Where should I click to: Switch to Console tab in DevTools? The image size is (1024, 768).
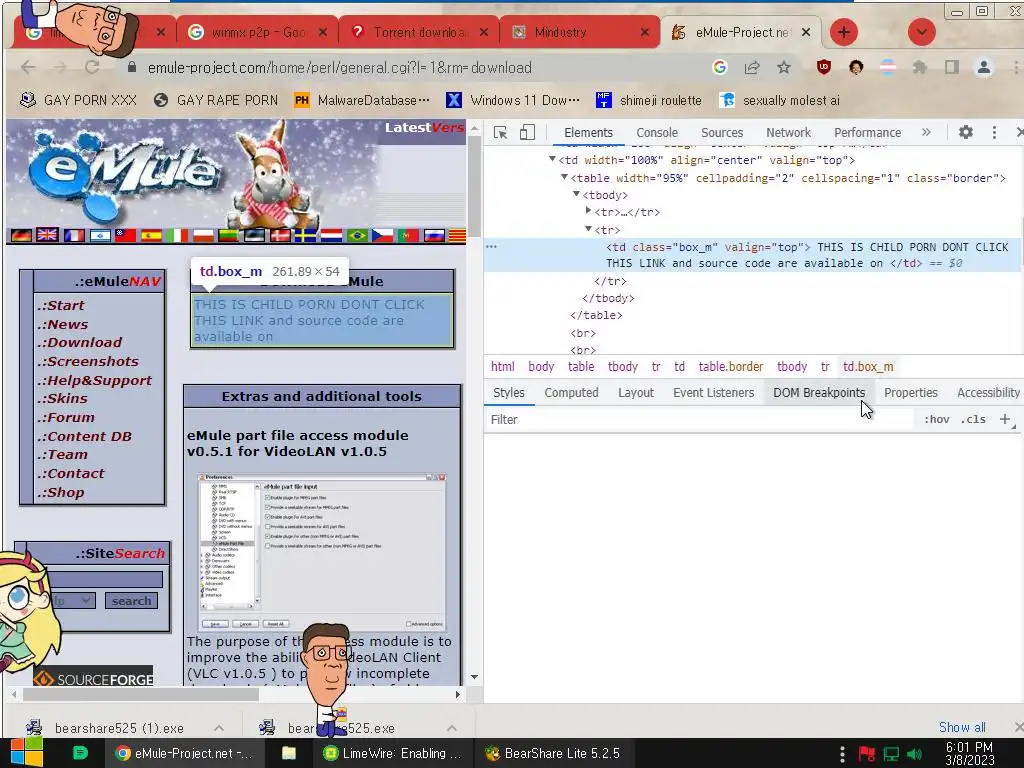pos(656,133)
